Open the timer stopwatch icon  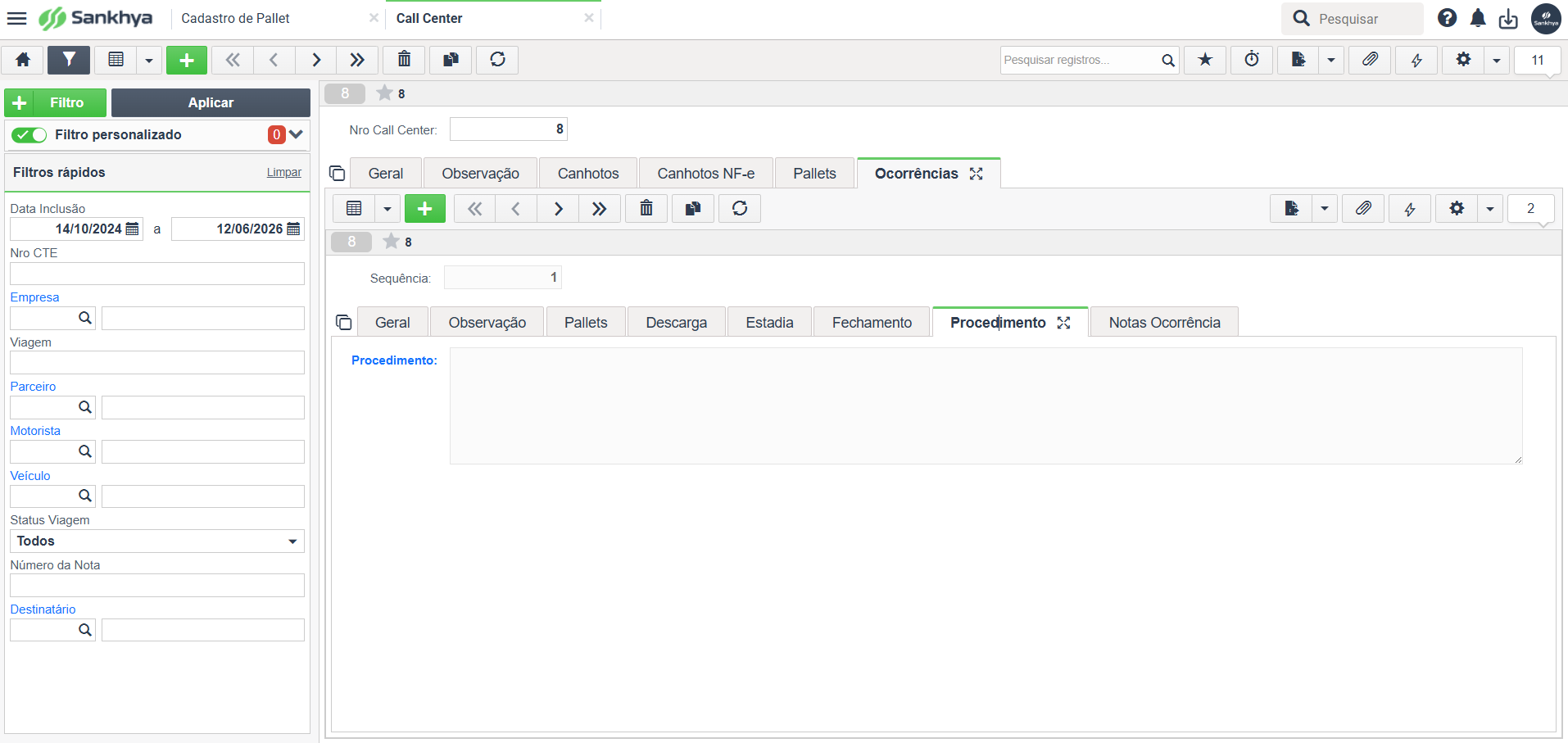[x=1252, y=60]
